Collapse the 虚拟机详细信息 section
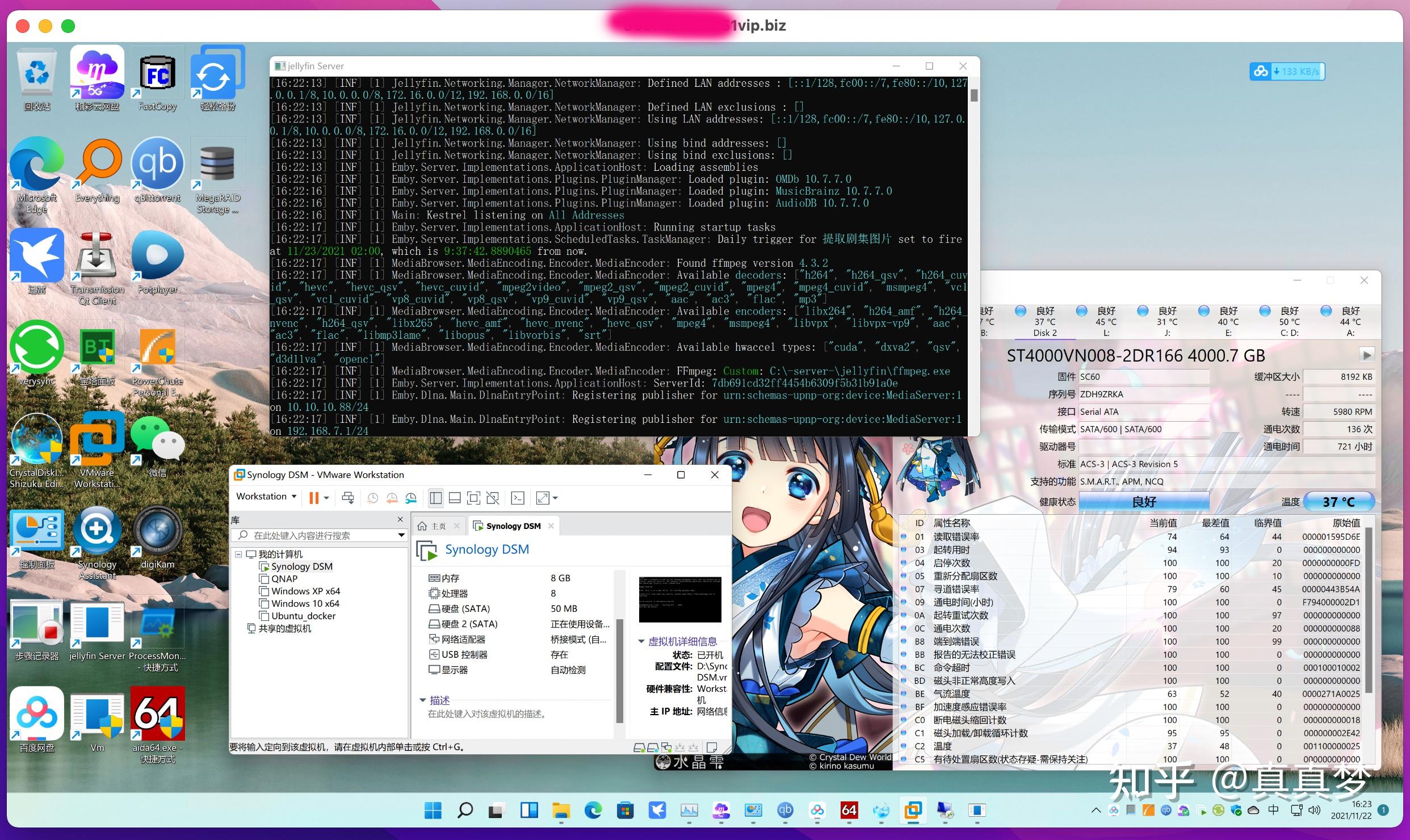1410x840 pixels. (642, 641)
